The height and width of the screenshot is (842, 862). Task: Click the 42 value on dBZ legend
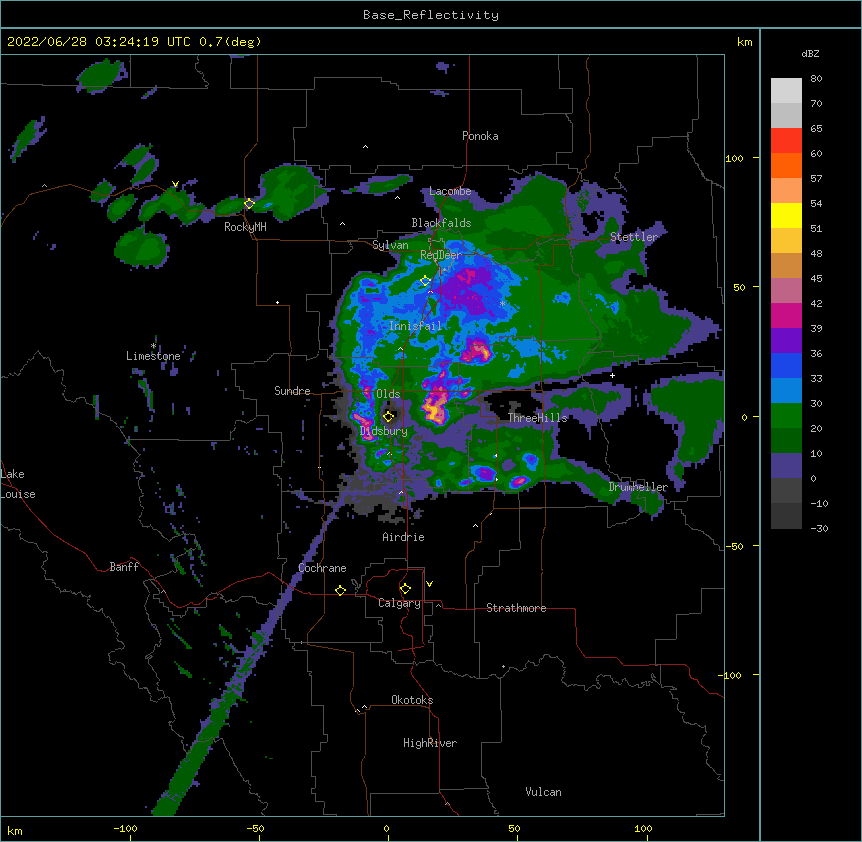point(816,303)
